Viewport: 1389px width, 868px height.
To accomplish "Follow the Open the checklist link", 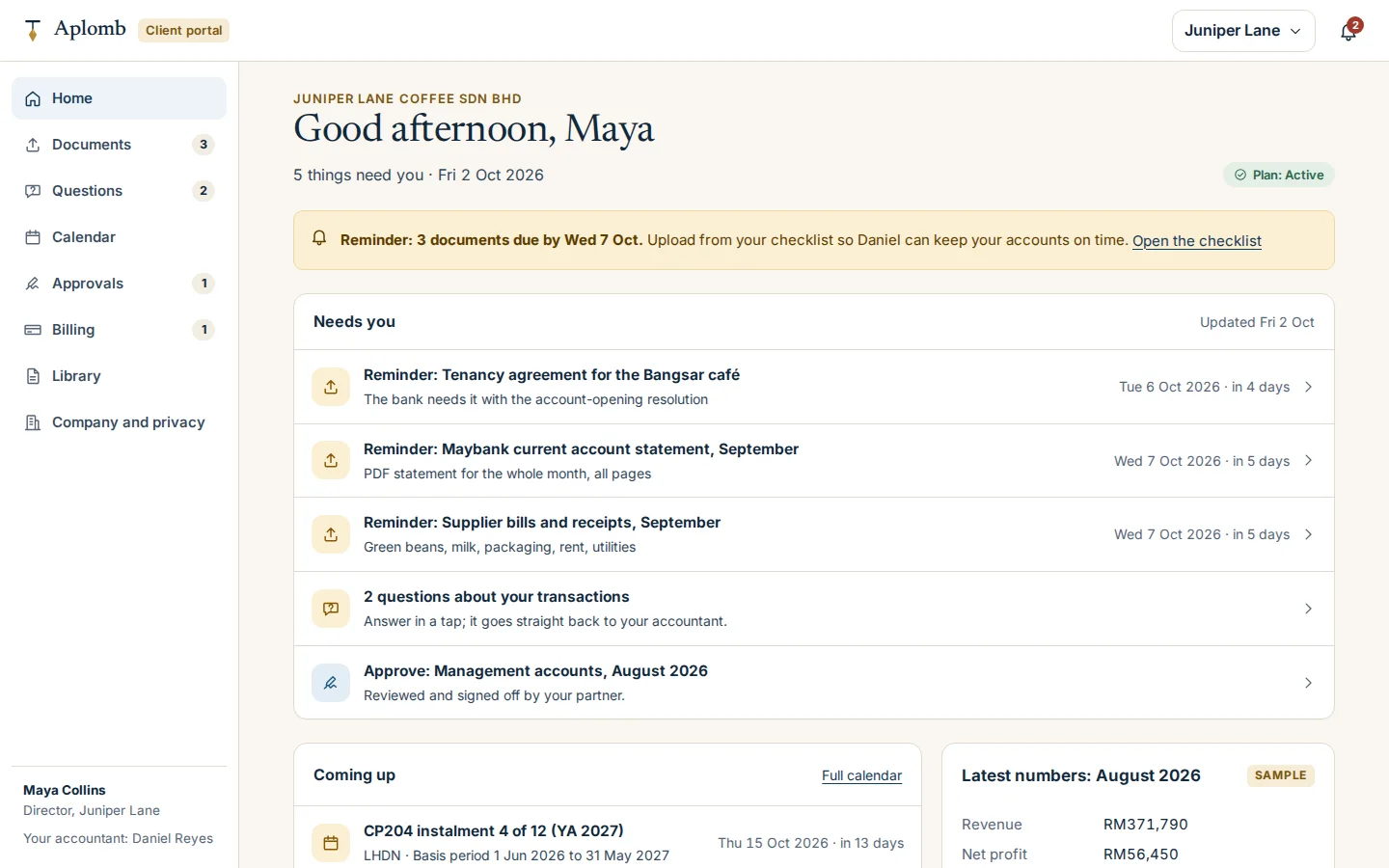I will point(1197,241).
